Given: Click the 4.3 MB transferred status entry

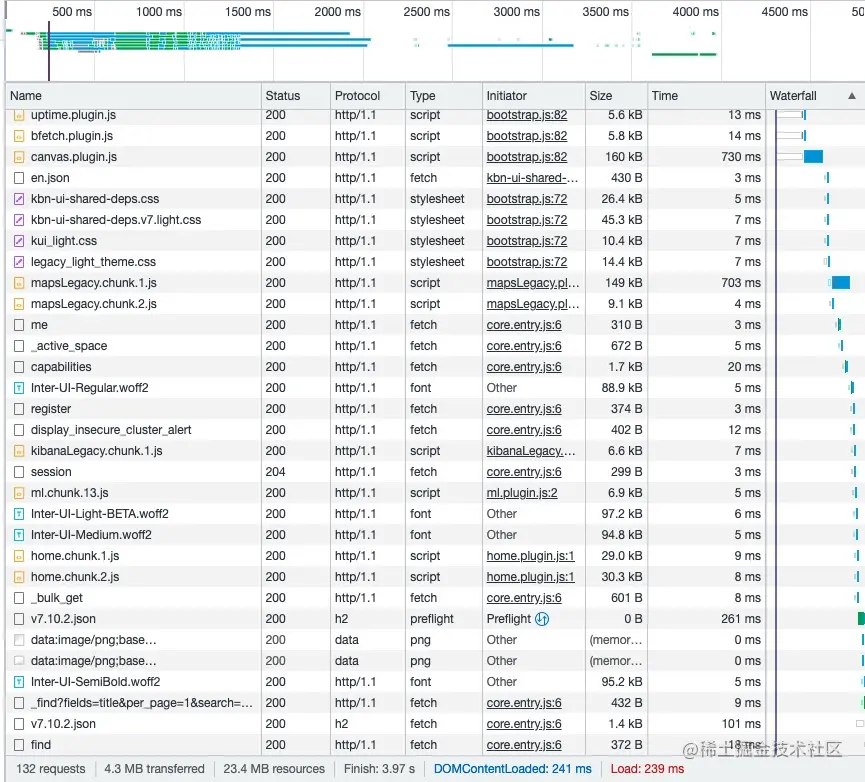Looking at the screenshot, I should (x=154, y=769).
